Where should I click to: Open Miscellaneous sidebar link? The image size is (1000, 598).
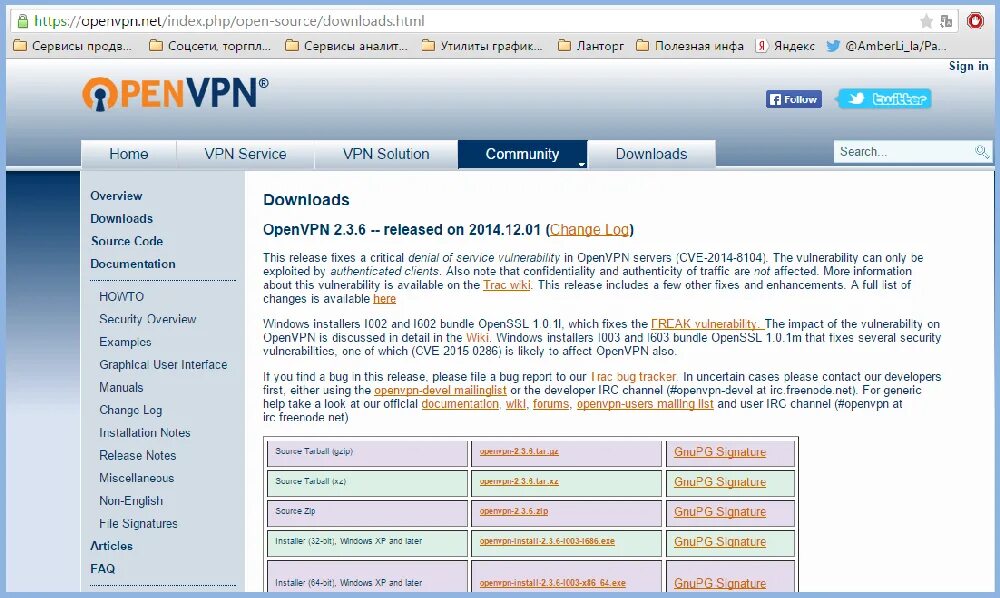click(136, 478)
